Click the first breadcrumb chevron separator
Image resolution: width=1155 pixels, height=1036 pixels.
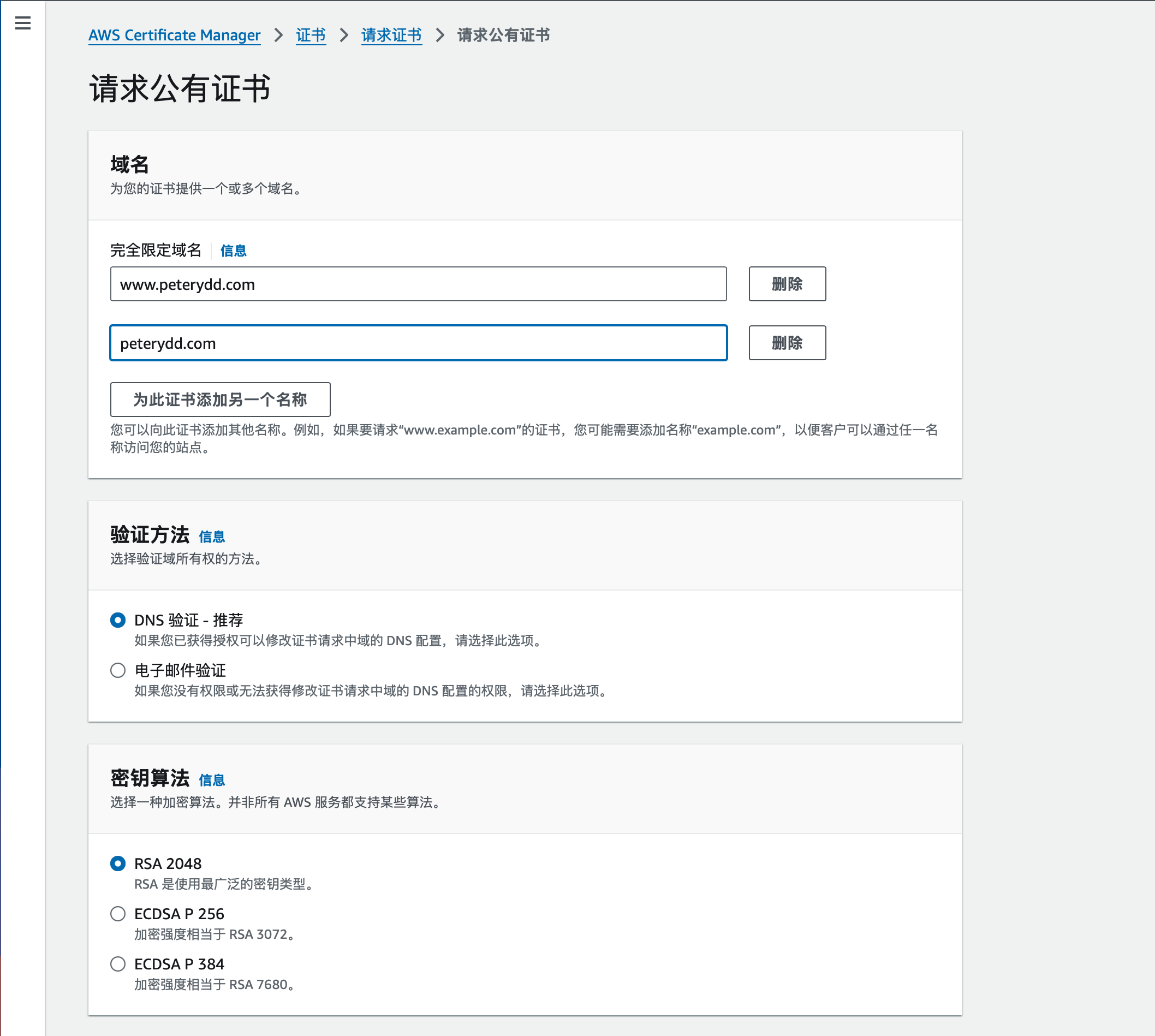pos(278,35)
